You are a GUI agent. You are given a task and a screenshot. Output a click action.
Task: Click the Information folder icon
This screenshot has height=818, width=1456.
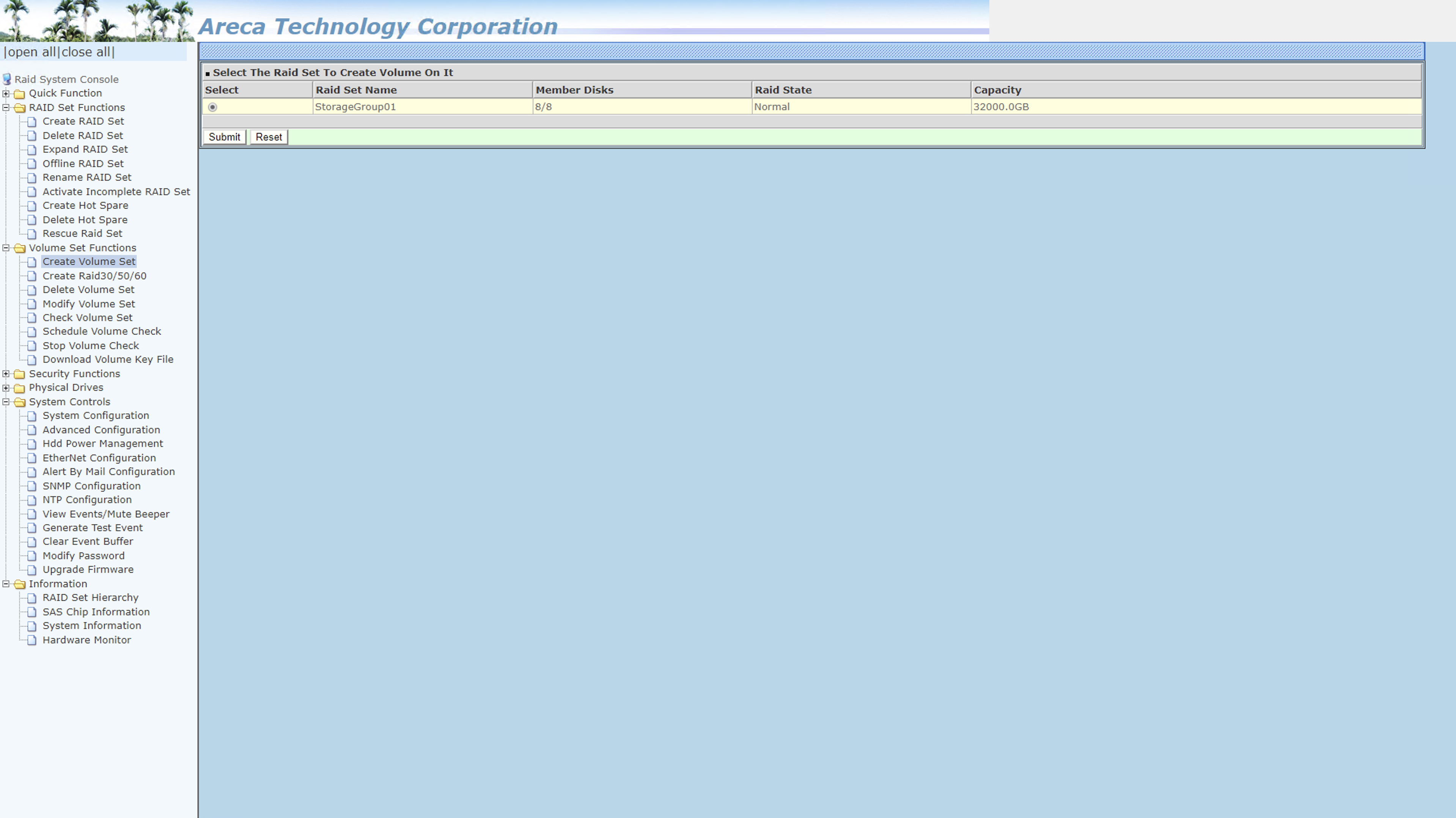click(x=19, y=585)
